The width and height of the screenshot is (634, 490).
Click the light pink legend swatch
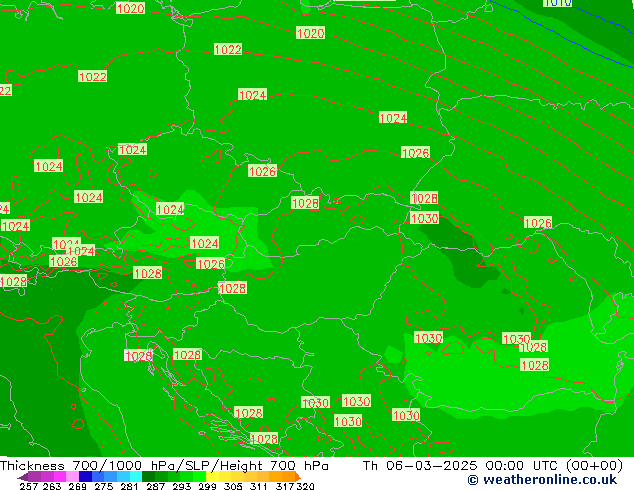[x=72, y=477]
